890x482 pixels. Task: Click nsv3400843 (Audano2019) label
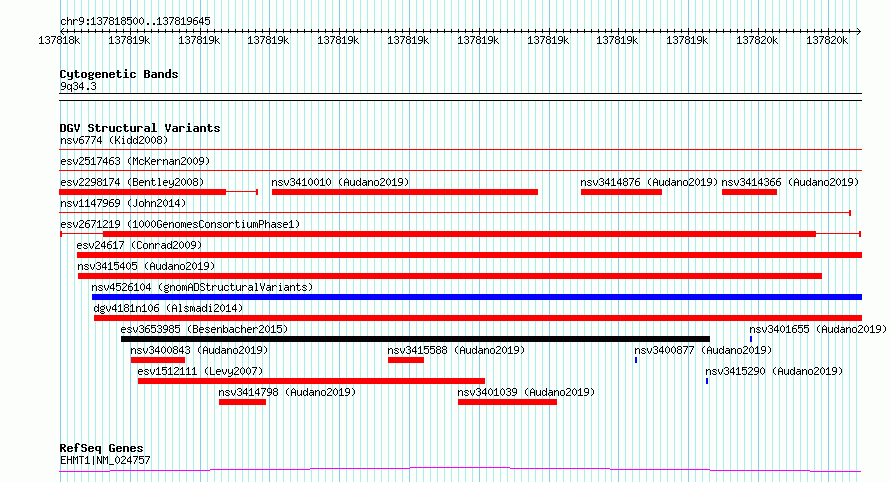pos(199,350)
